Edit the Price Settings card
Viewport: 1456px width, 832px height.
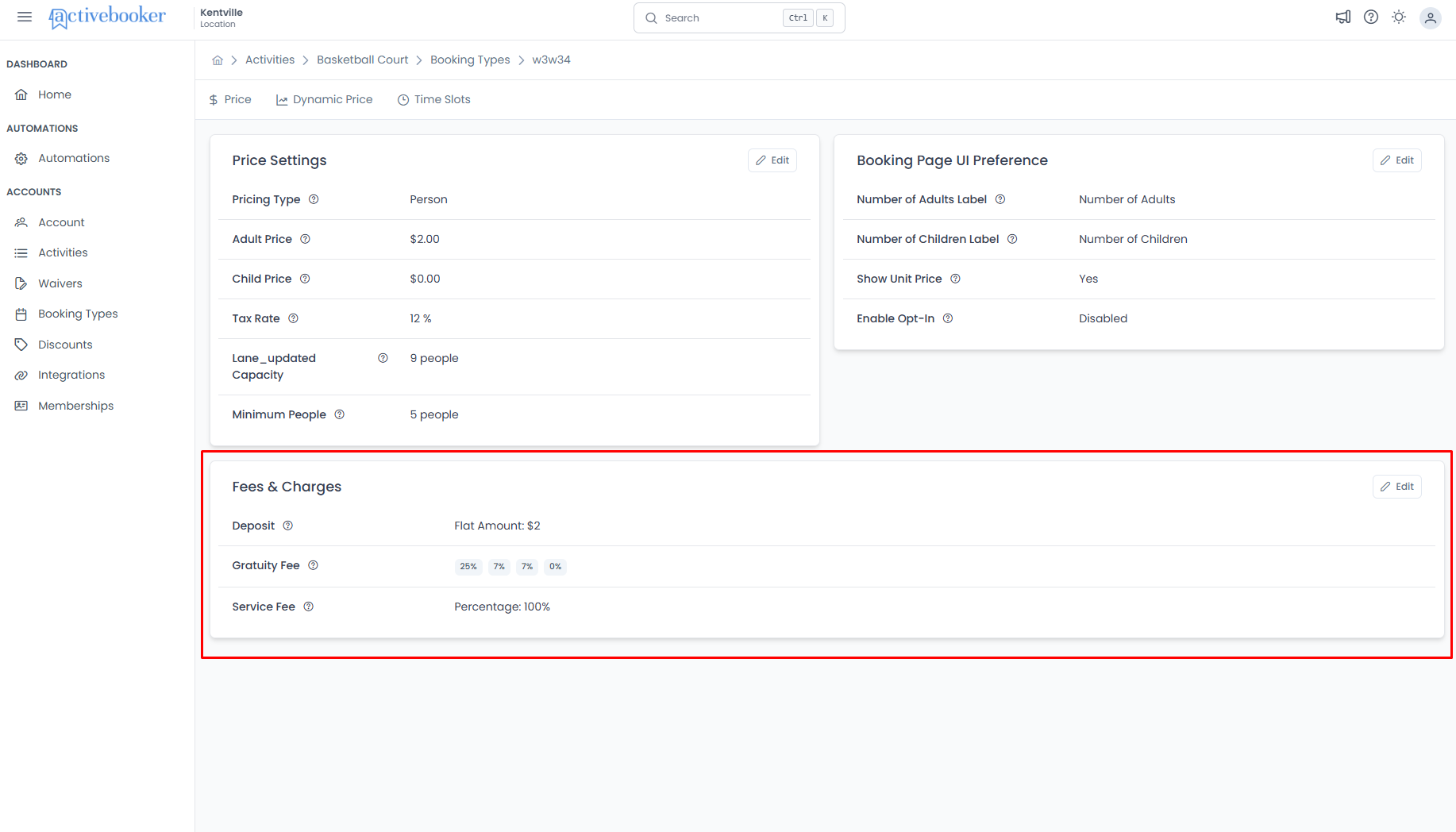click(x=772, y=160)
